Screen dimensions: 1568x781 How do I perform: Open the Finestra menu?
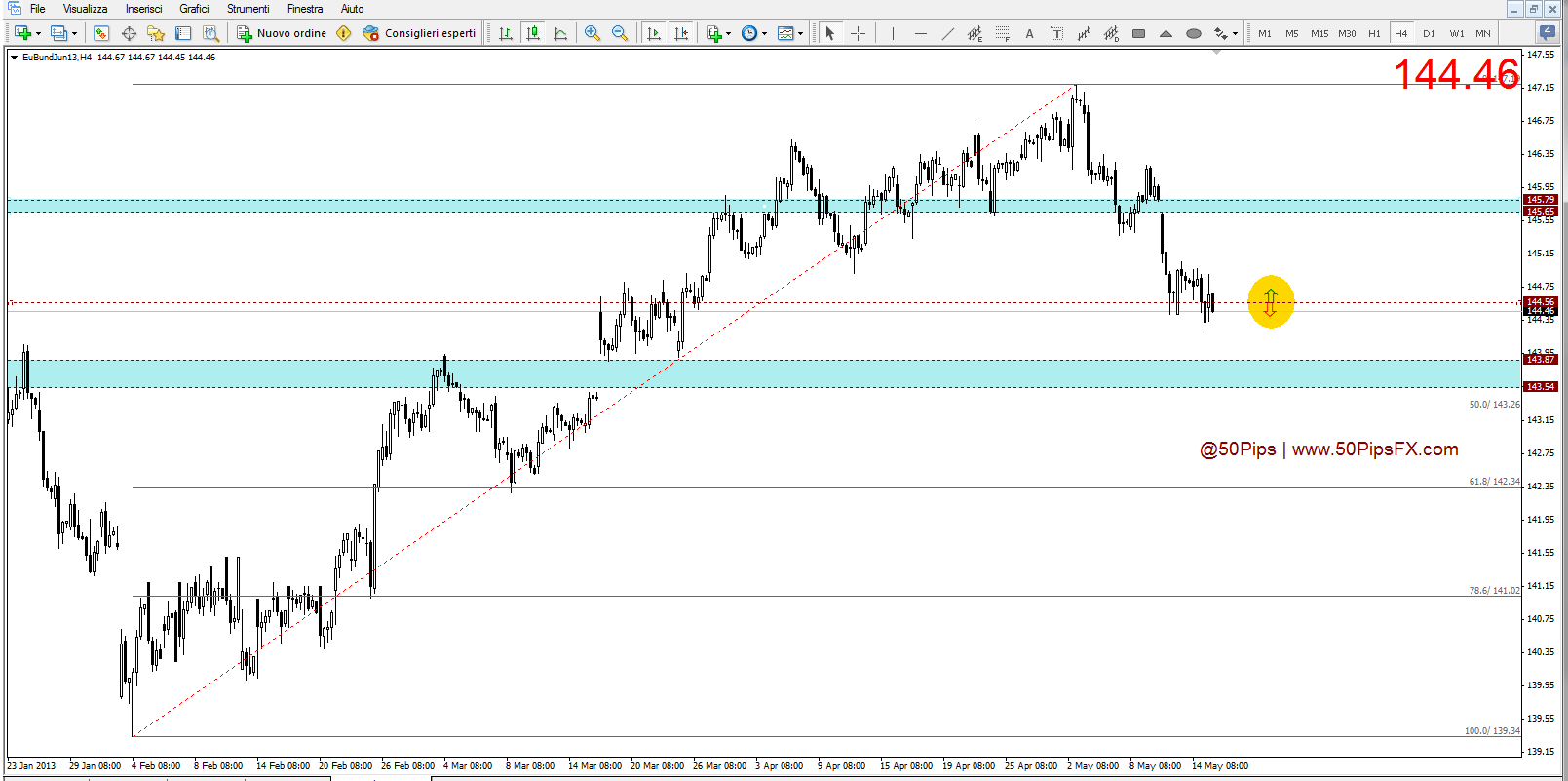[305, 9]
